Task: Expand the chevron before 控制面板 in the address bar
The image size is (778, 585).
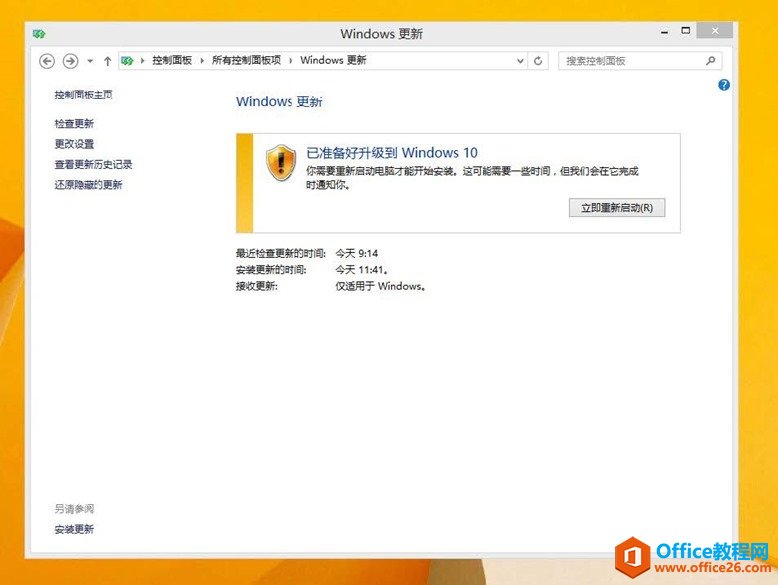Action: [142, 61]
